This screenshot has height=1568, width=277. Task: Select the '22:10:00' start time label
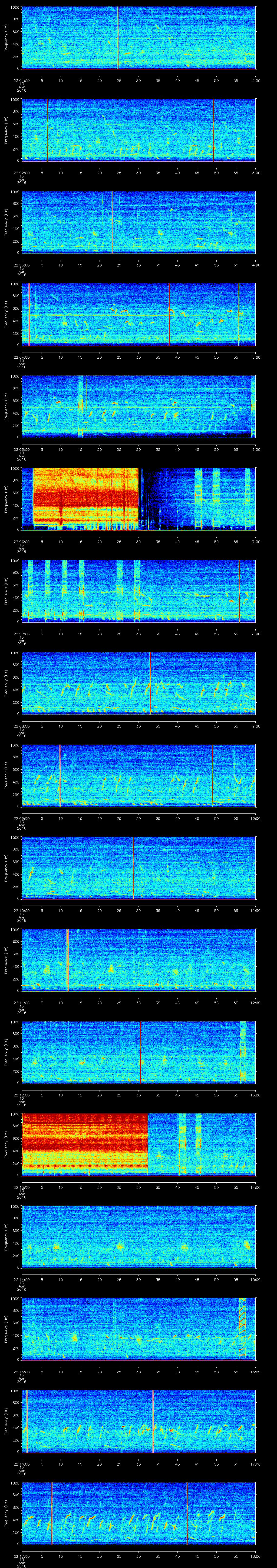tap(21, 910)
